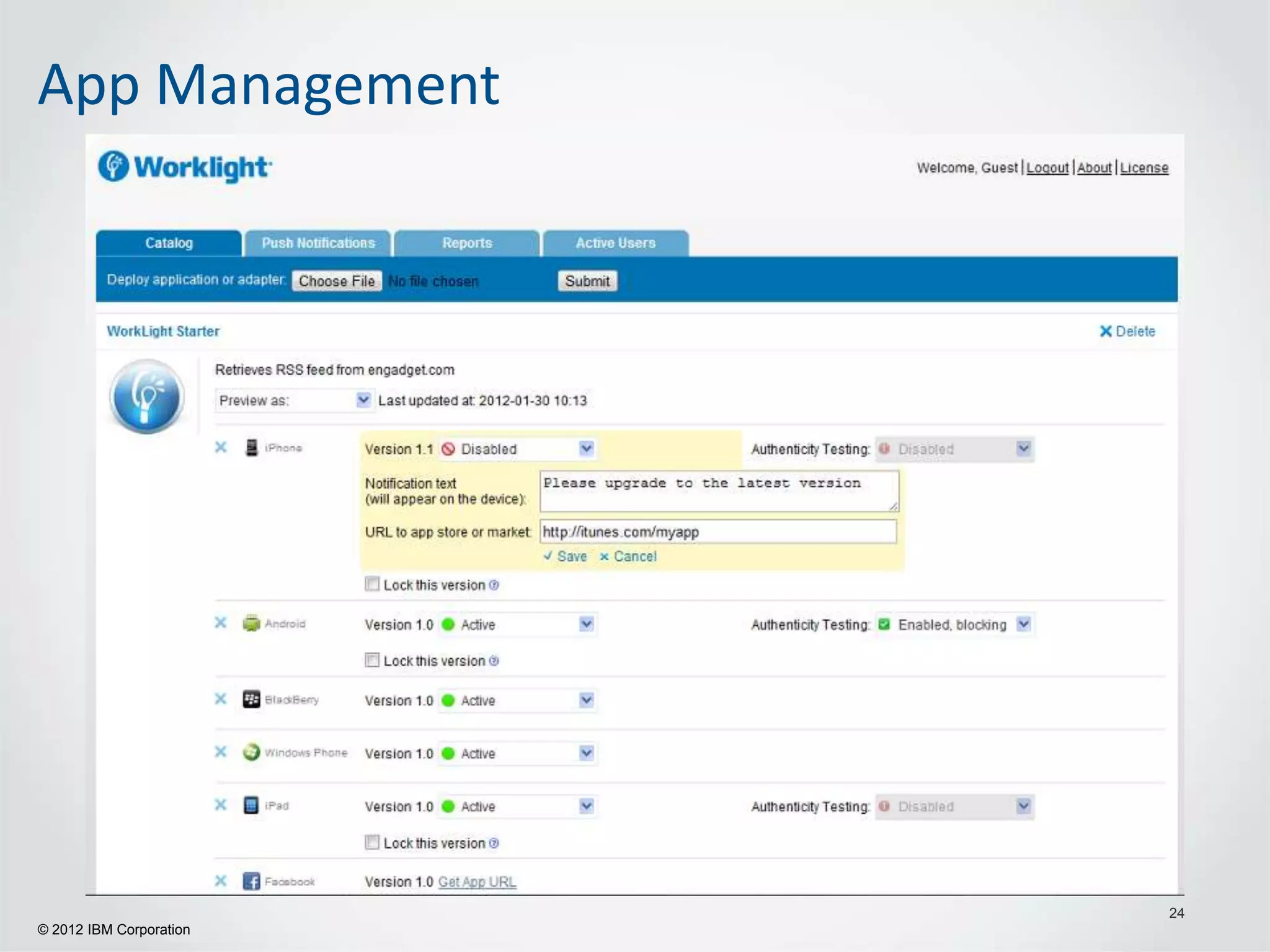
Task: Click the Choose File button
Action: (337, 281)
